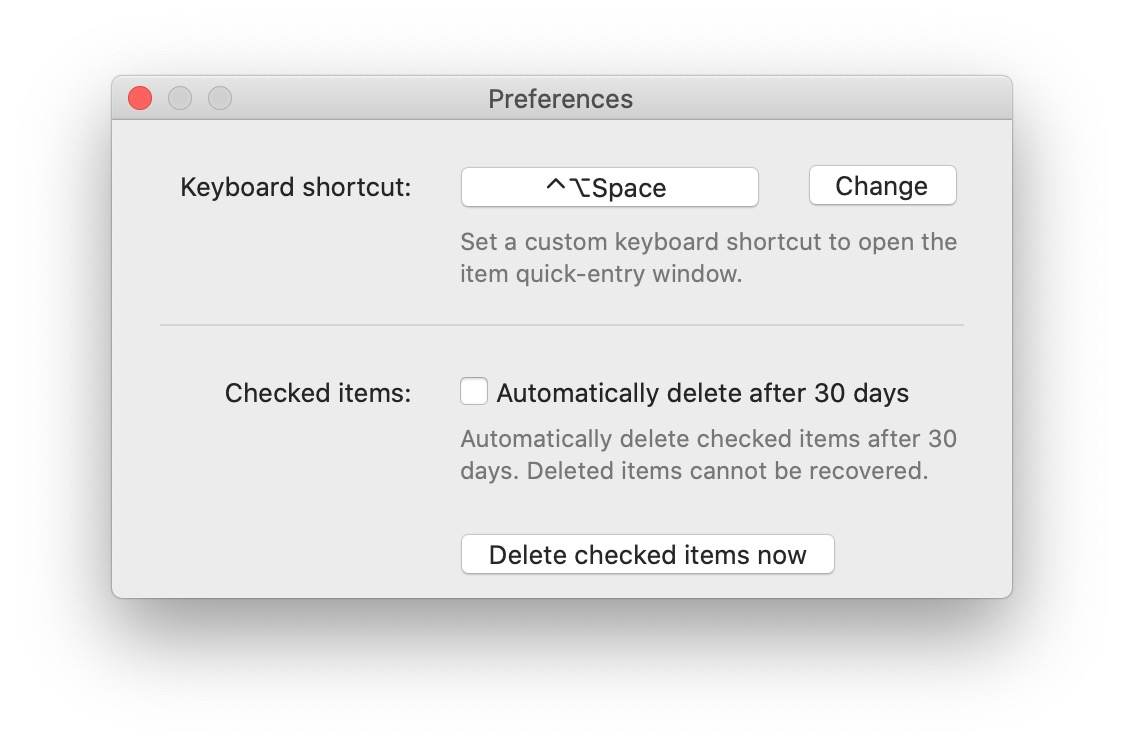Screen dimensions: 1124x746
Task: Enable automatic deletion after 30 days checkbox
Action: click(x=474, y=392)
